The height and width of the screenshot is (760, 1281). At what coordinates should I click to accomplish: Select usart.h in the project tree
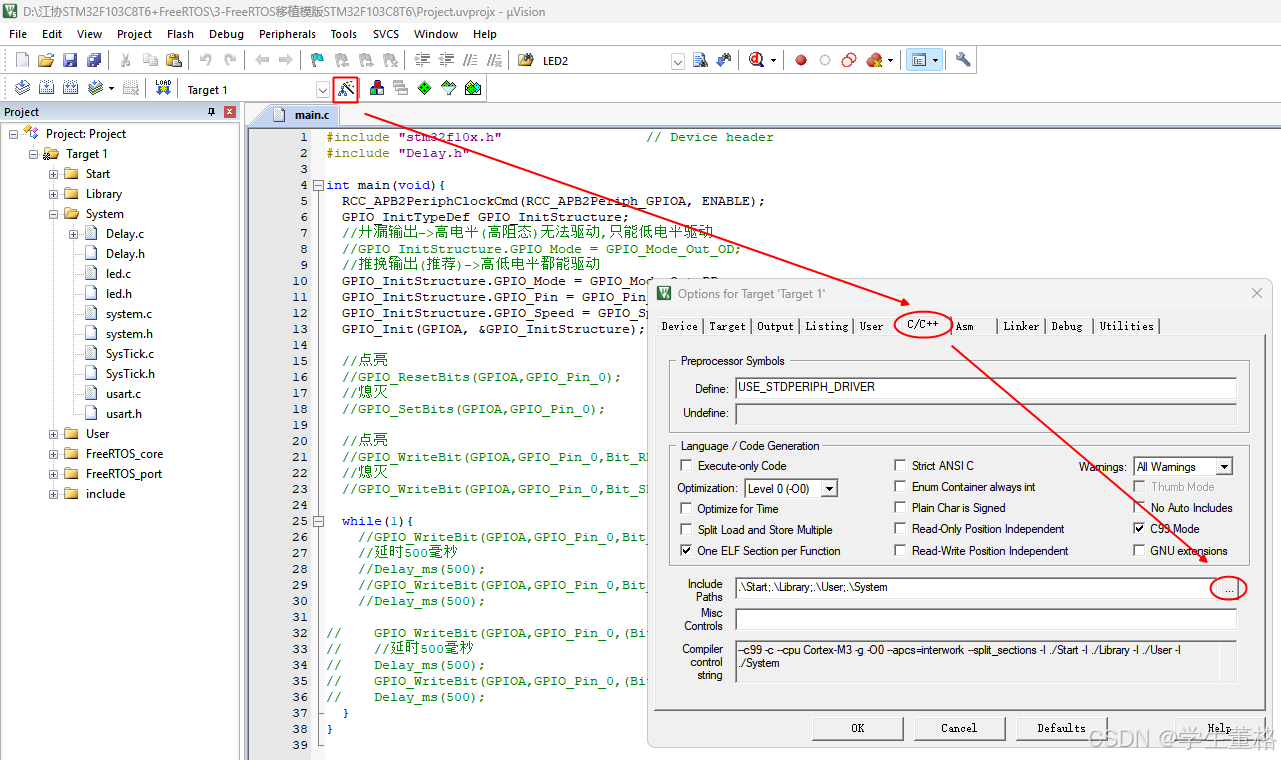(x=123, y=414)
